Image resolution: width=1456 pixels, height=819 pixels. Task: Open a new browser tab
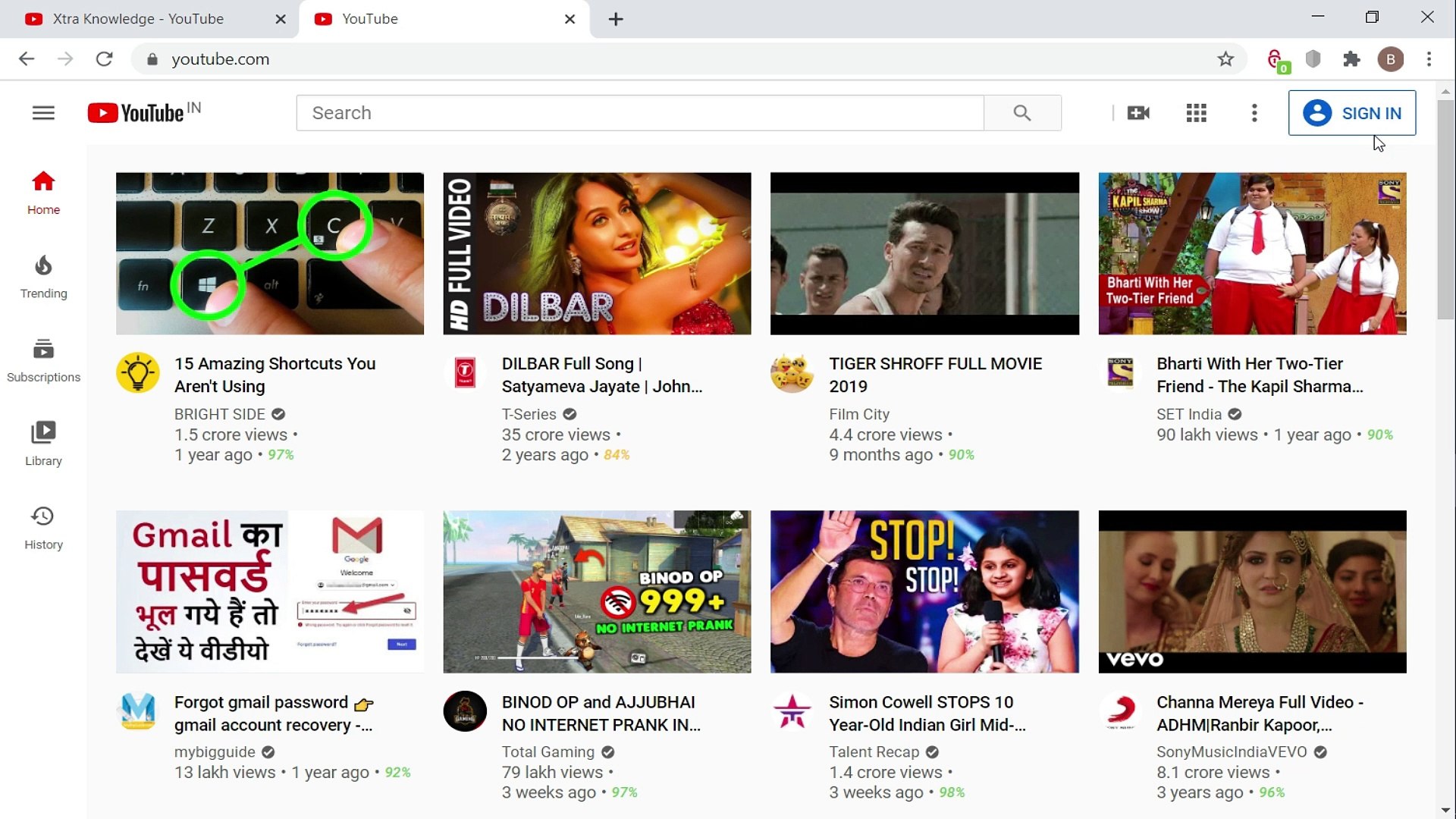(615, 19)
